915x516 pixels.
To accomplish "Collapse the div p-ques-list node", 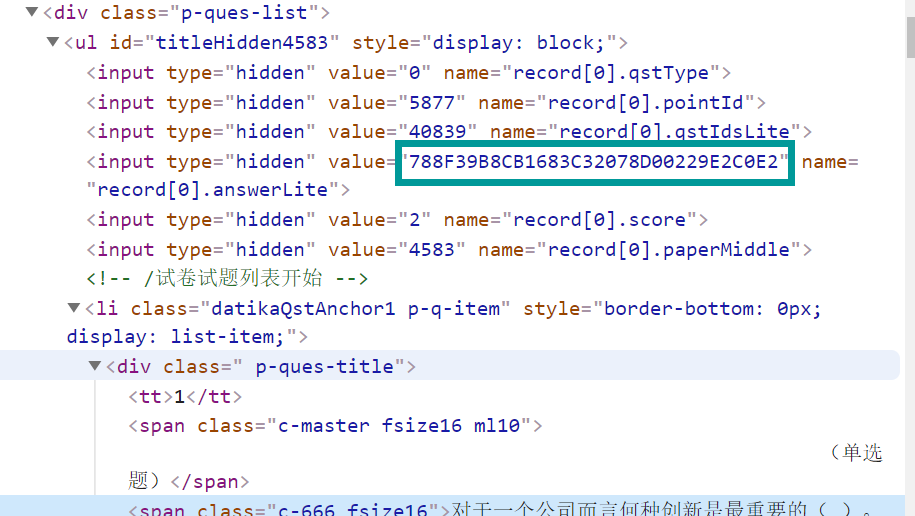I will click(x=32, y=12).
